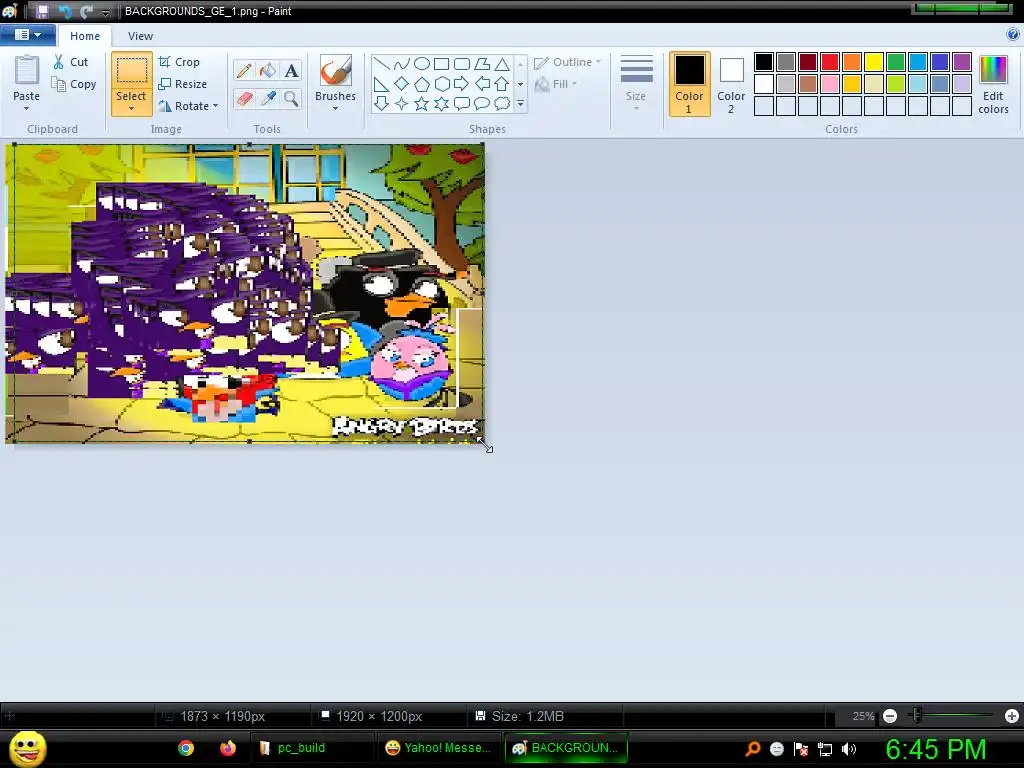Open the Resize dialog
The width and height of the screenshot is (1024, 768).
(x=183, y=84)
